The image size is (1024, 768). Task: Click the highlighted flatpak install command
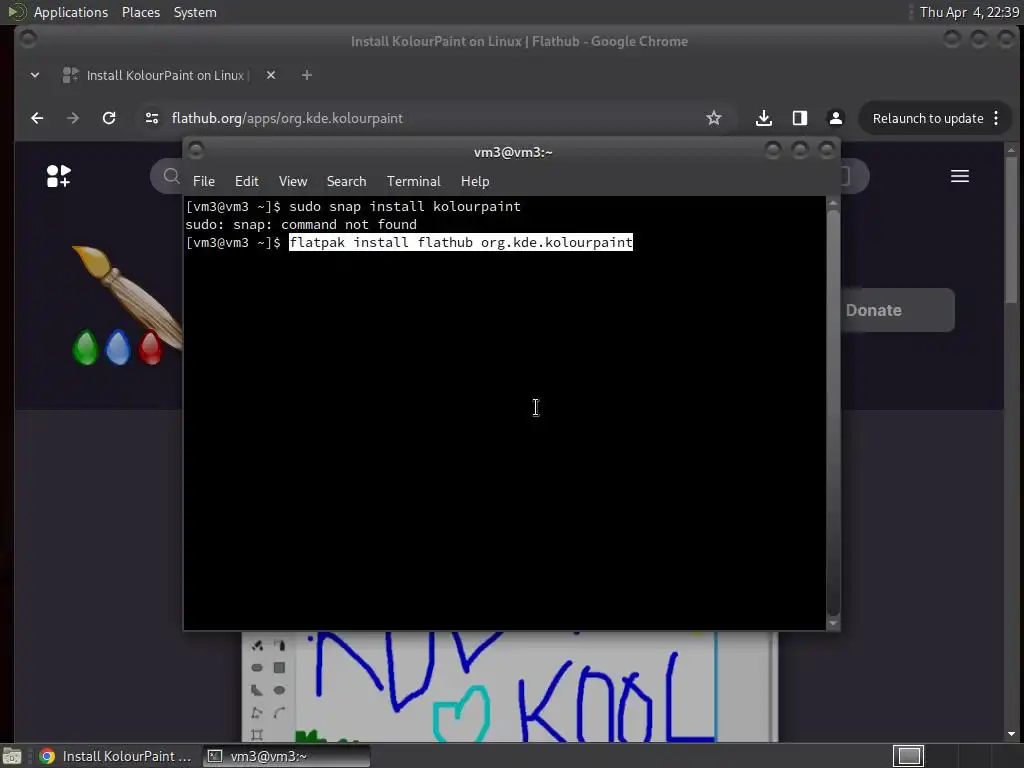461,242
